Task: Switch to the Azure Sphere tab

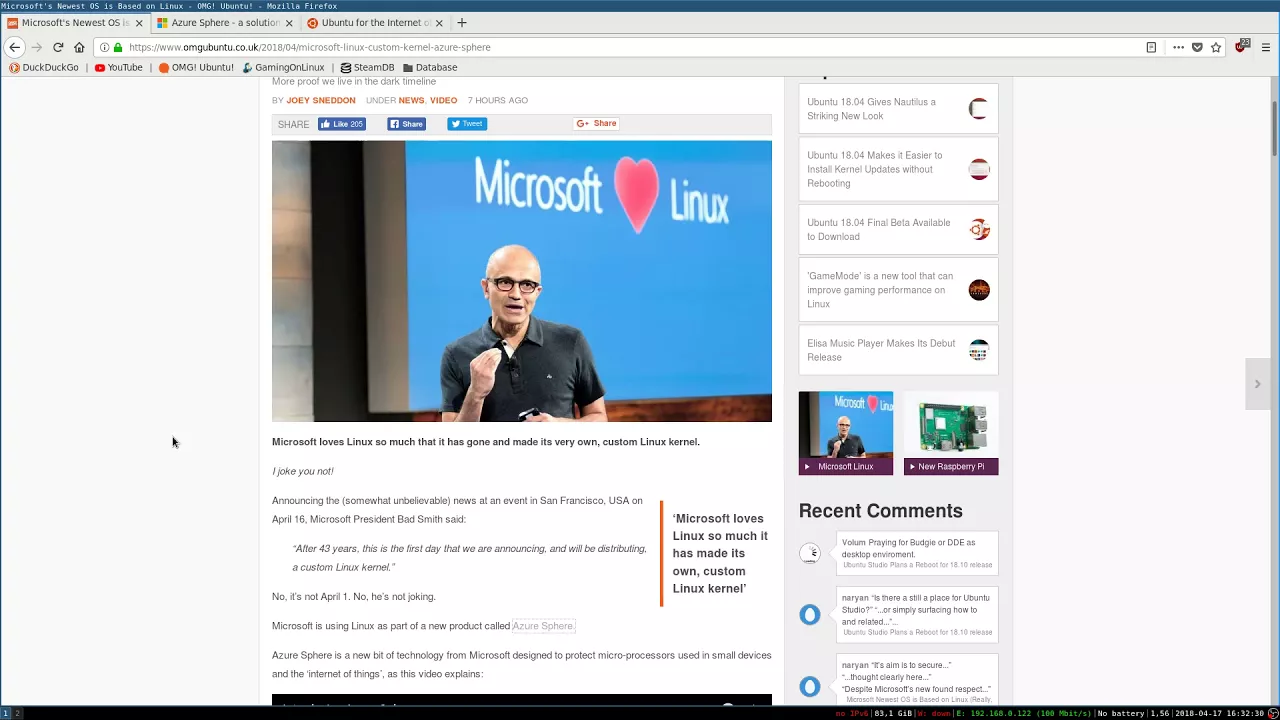Action: pos(225,22)
